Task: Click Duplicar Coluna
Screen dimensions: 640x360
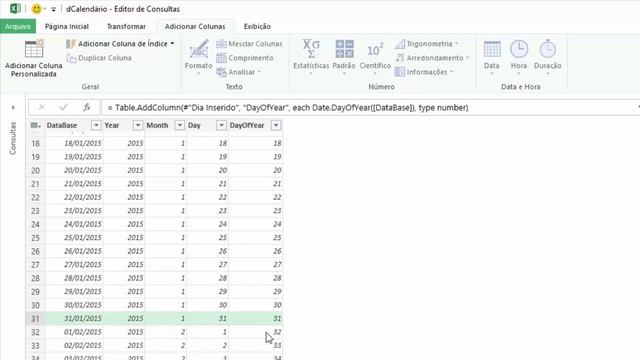Action: pyautogui.click(x=99, y=58)
